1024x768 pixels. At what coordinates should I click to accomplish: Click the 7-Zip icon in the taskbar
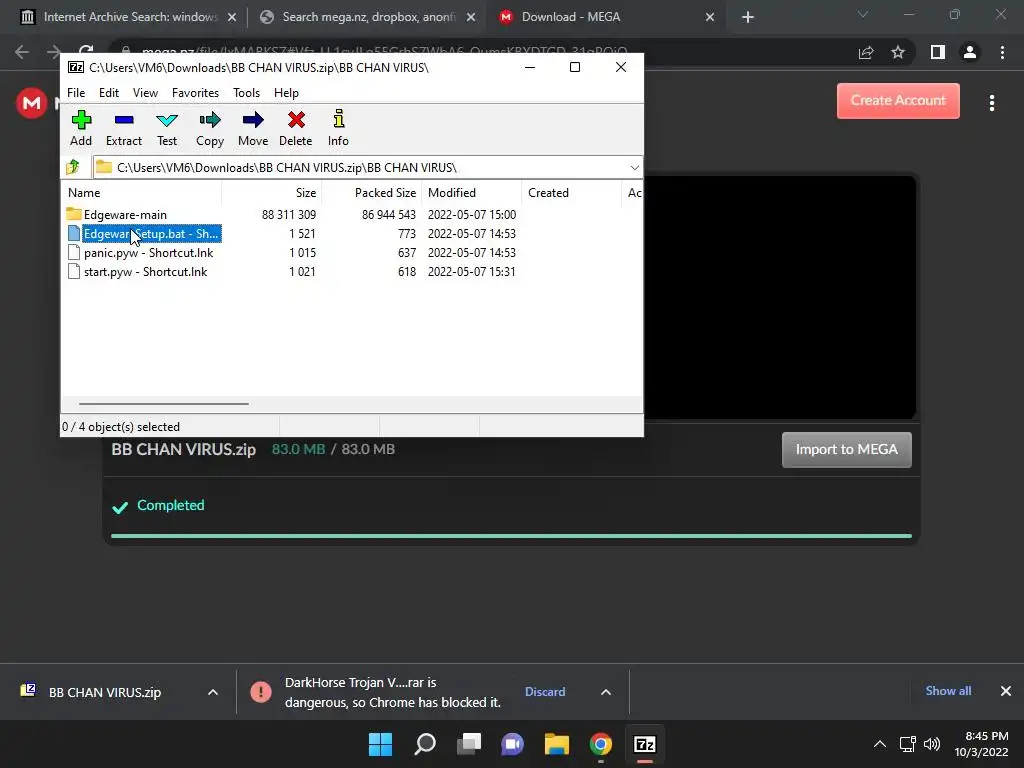645,744
